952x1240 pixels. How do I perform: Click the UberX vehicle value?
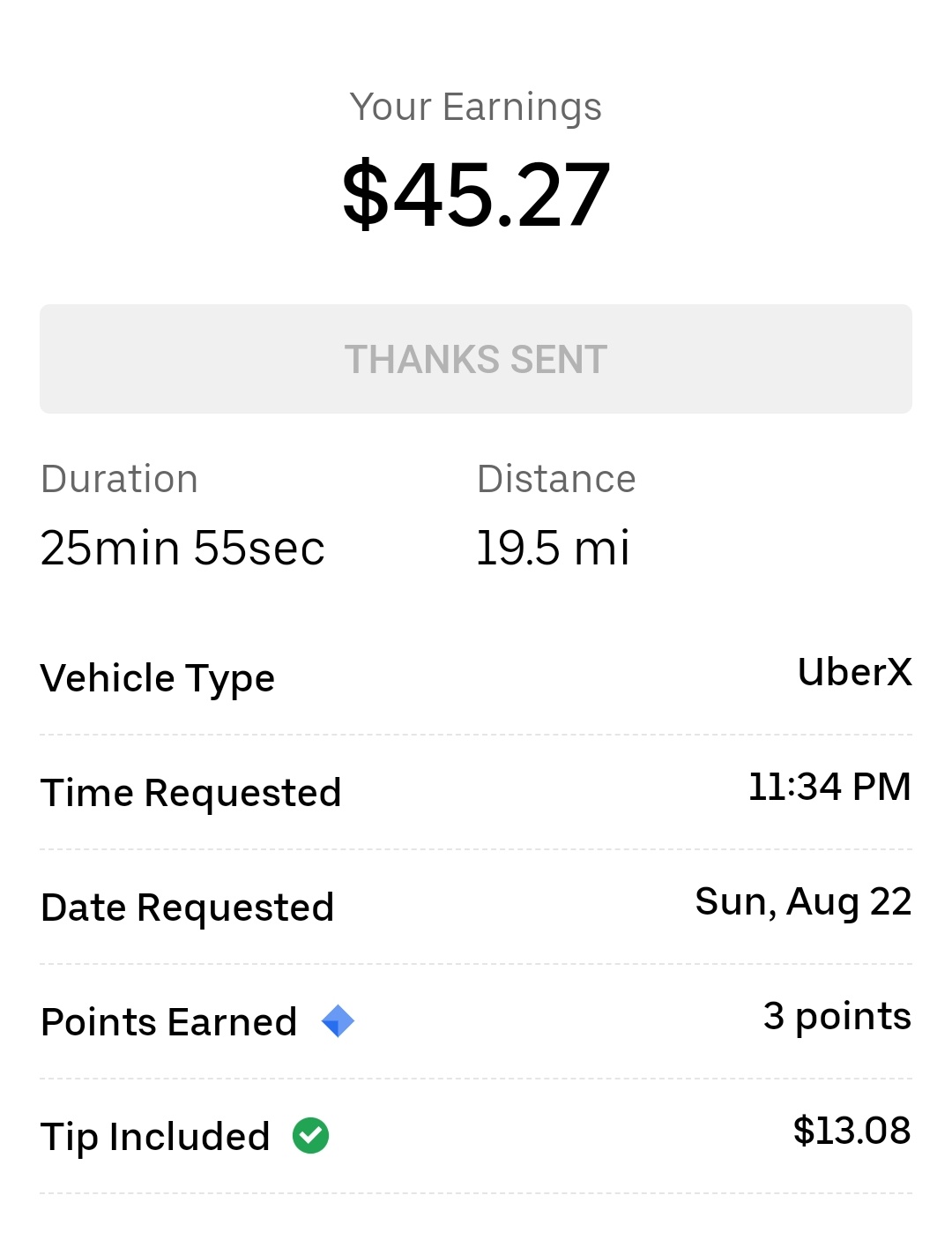click(854, 672)
